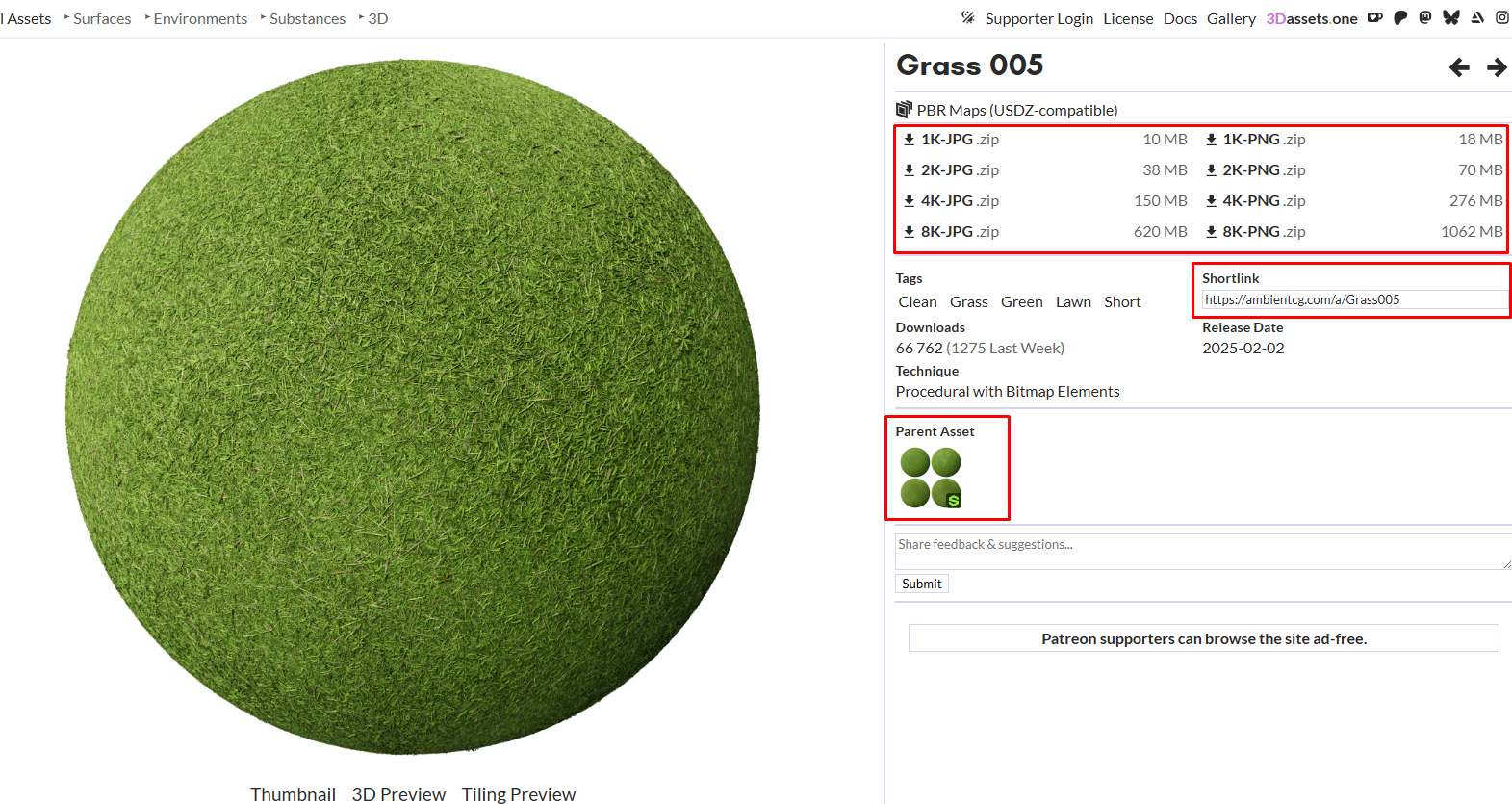Go to previous asset with left arrow

point(1459,66)
